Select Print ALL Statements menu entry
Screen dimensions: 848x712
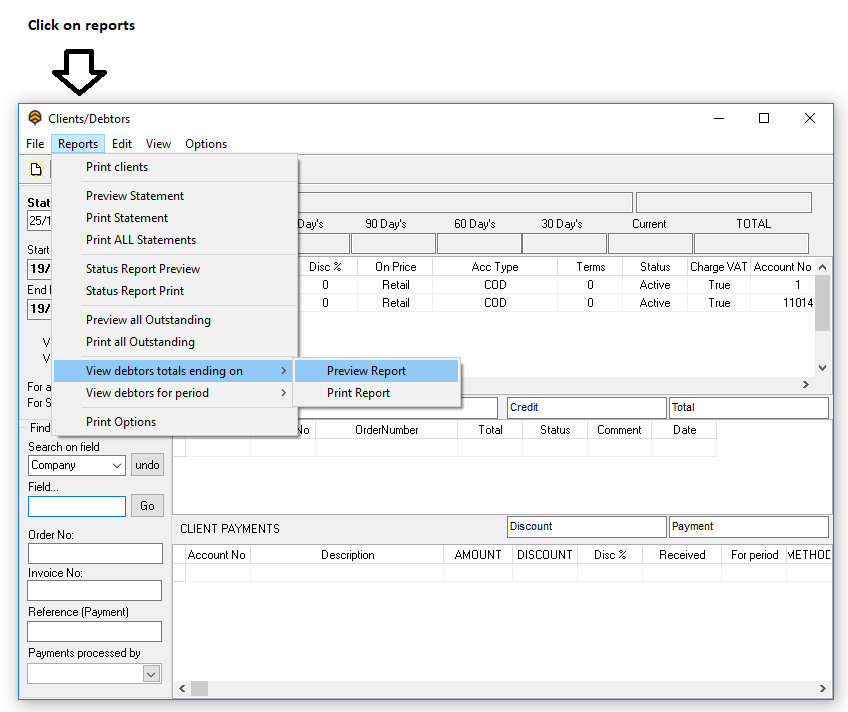coord(141,240)
